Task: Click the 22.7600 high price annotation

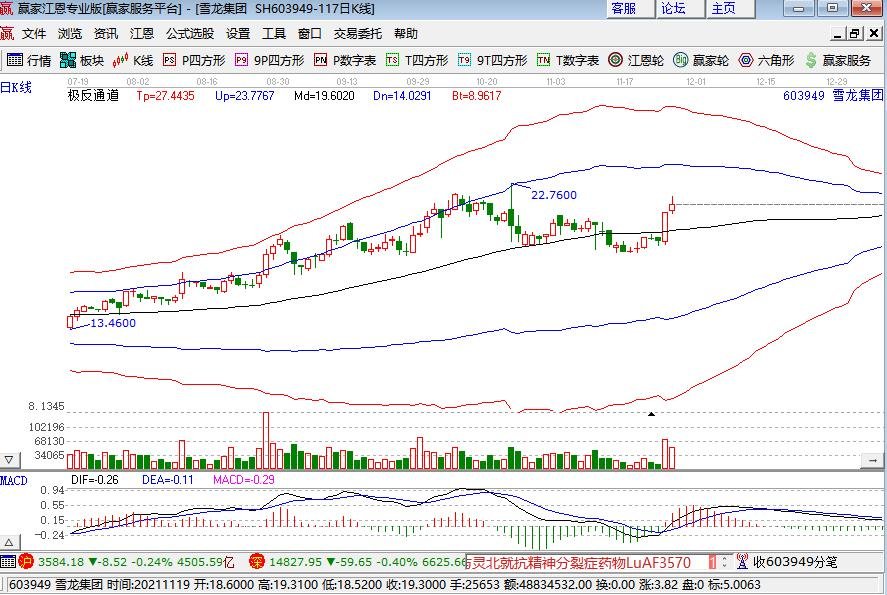Action: (x=554, y=195)
